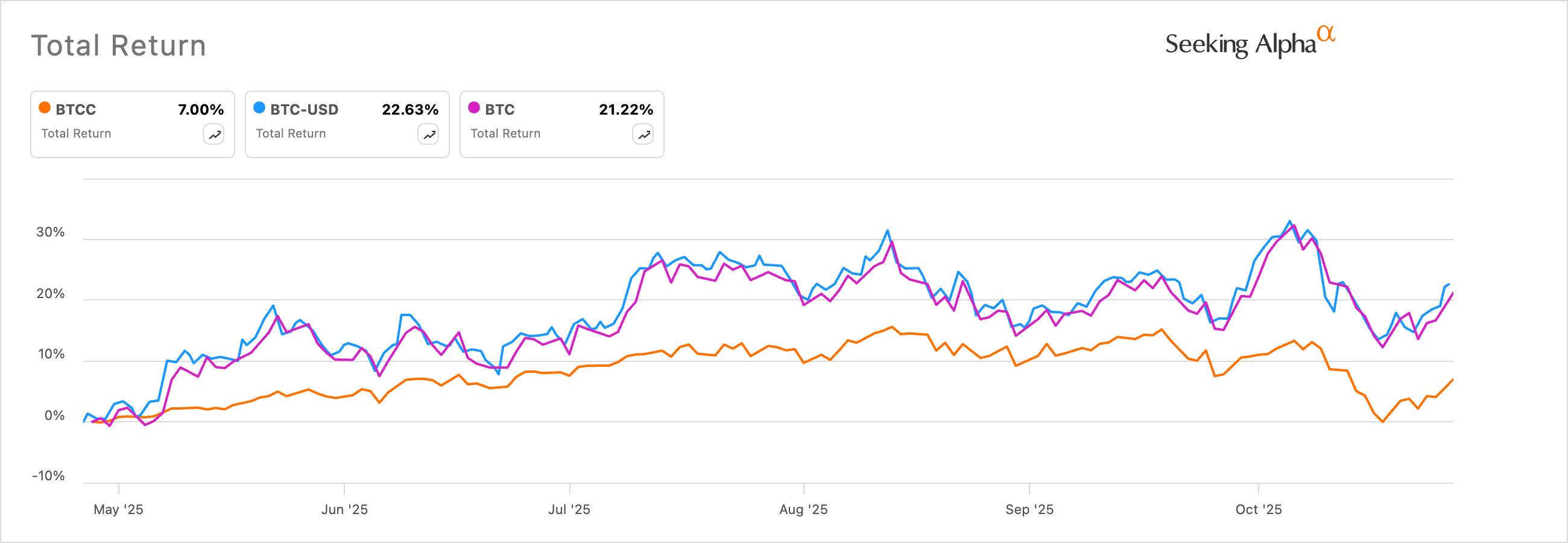Click the 30% y-axis label
The width and height of the screenshot is (1568, 543).
(50, 232)
